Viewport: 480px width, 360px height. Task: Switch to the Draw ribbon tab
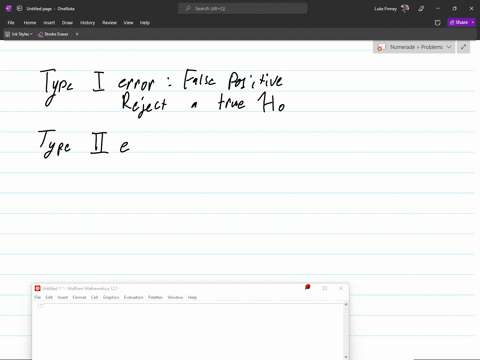tap(67, 23)
